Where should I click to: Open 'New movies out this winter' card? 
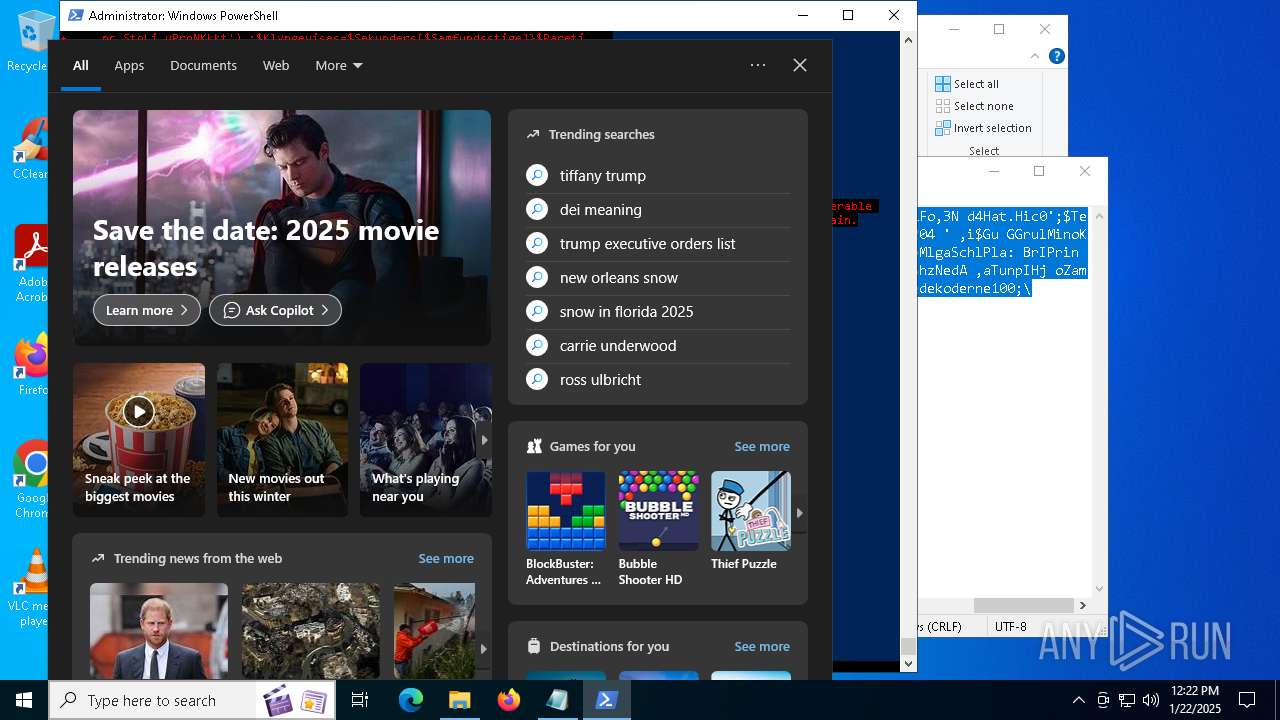pyautogui.click(x=283, y=440)
